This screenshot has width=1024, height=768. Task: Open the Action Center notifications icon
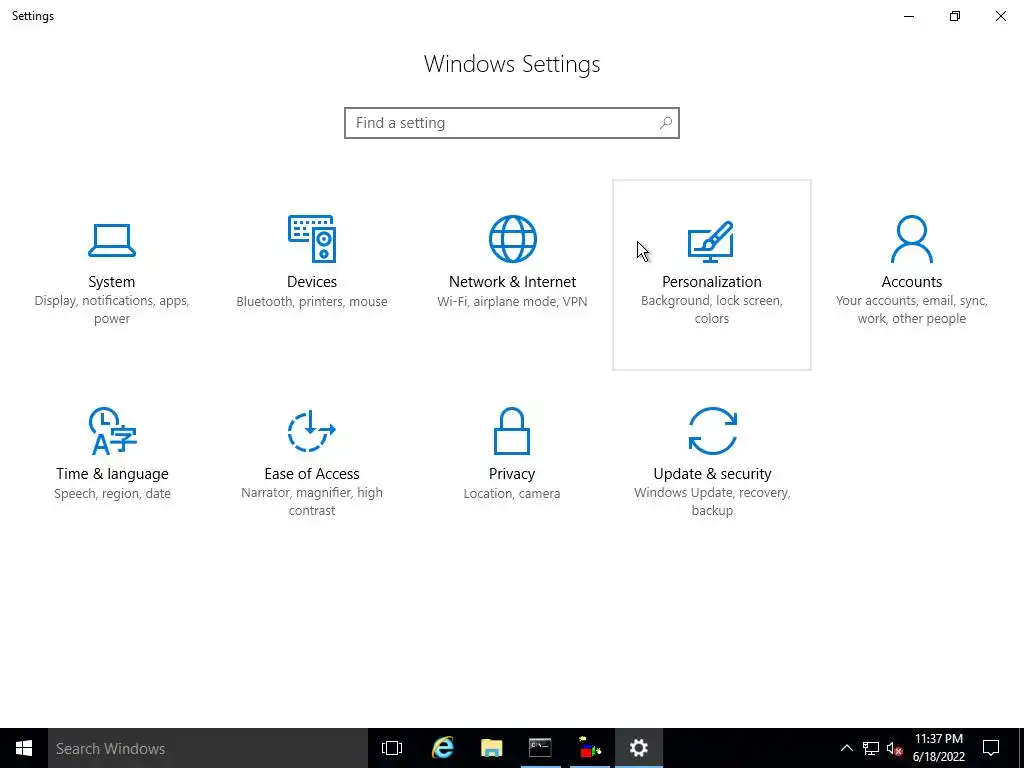click(991, 748)
